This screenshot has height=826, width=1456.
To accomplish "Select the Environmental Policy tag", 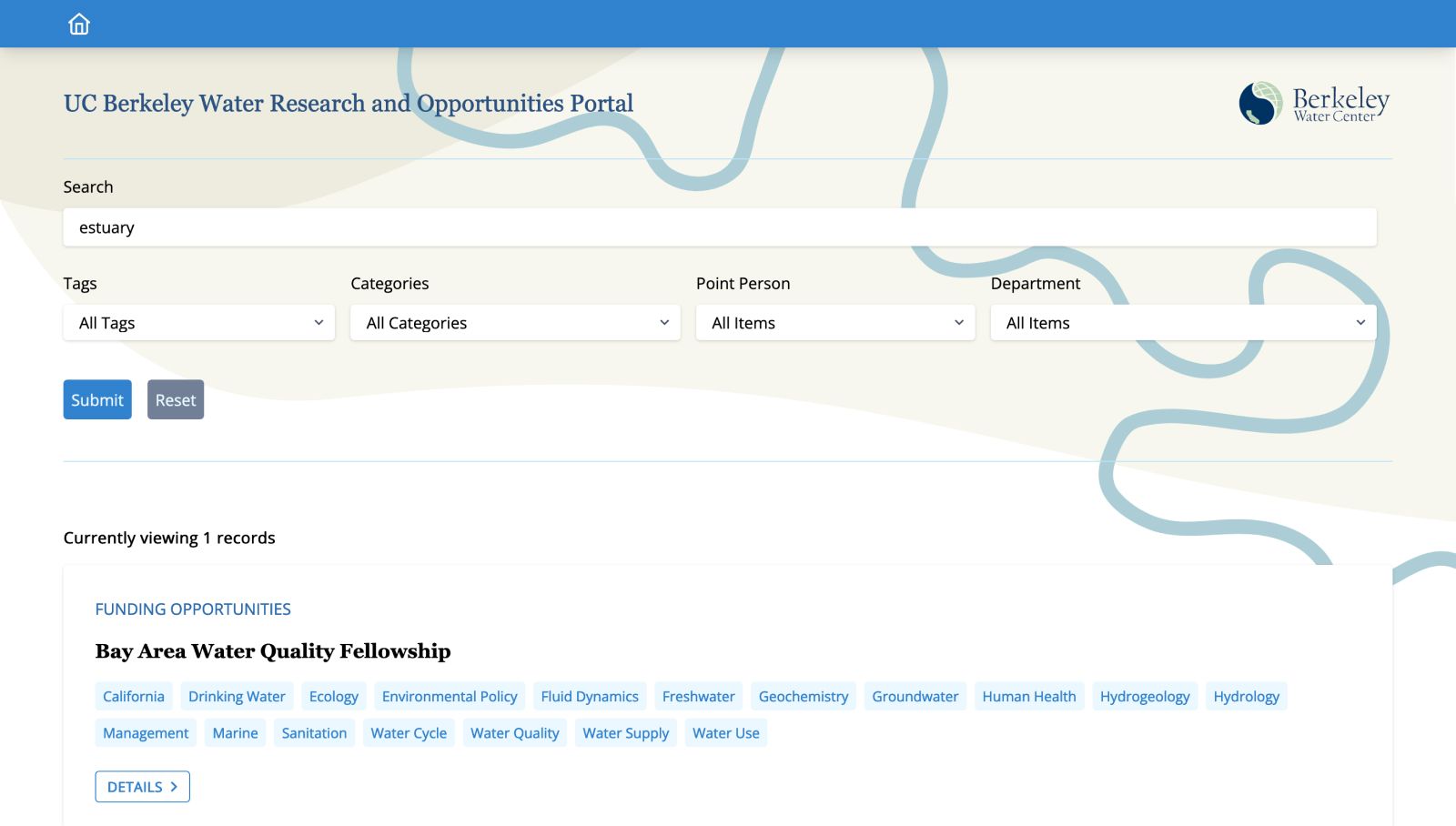I will coord(450,696).
